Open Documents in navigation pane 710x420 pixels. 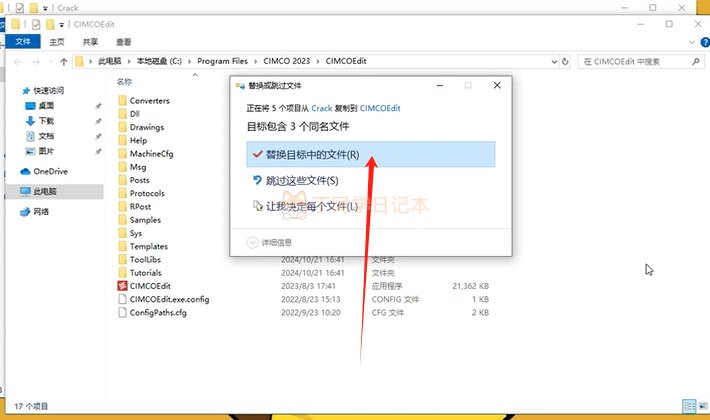(40, 136)
